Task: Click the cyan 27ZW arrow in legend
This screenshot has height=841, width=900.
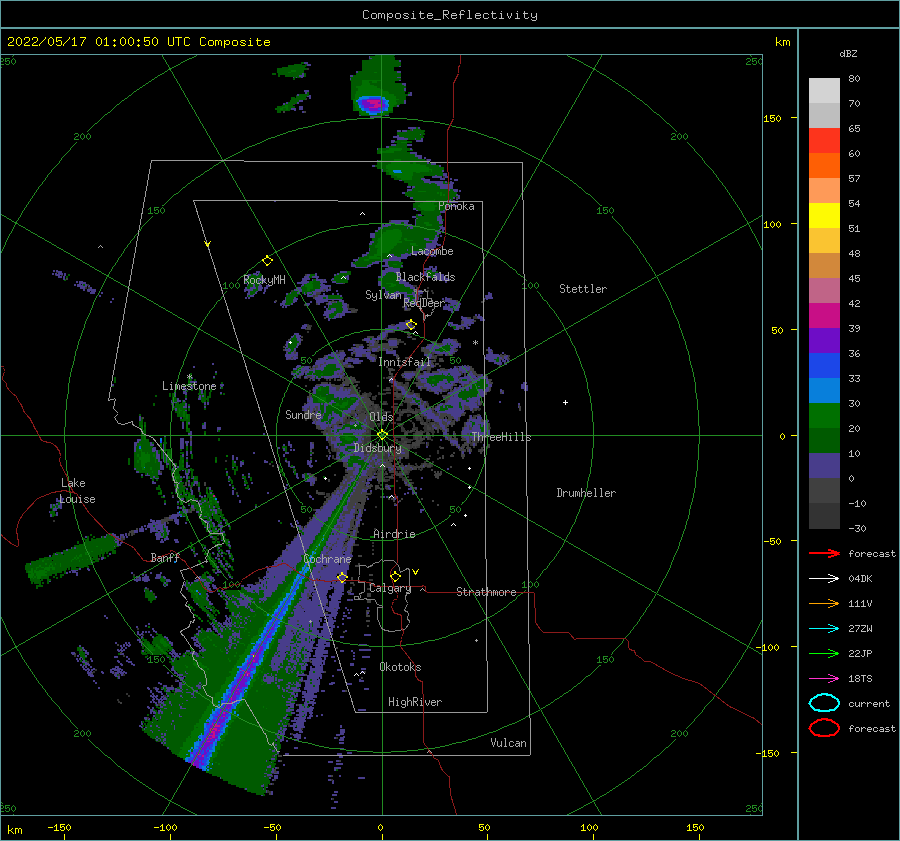Action: coord(824,629)
